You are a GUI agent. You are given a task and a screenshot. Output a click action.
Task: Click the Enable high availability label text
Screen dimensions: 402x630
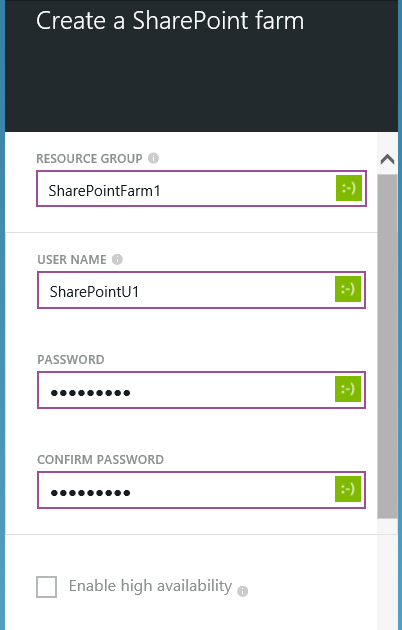(150, 586)
